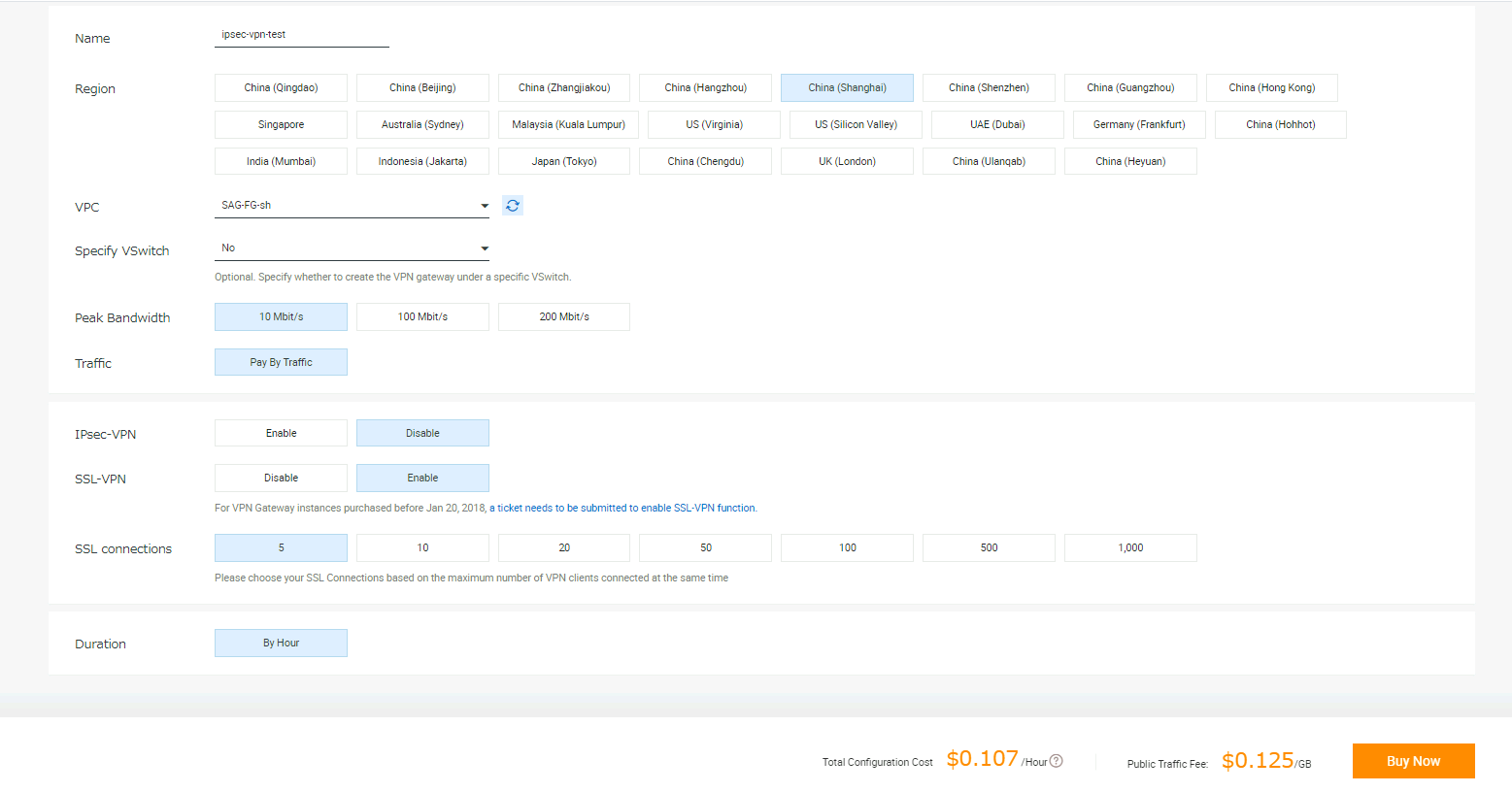
Task: Select Pay By Traffic option
Action: pos(281,363)
